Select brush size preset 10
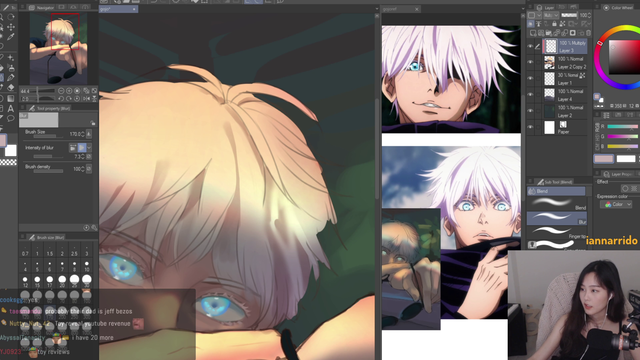 pyautogui.click(x=87, y=266)
